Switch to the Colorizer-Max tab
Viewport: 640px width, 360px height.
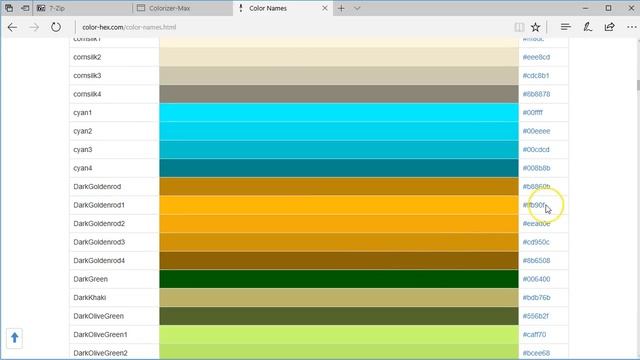[182, 8]
